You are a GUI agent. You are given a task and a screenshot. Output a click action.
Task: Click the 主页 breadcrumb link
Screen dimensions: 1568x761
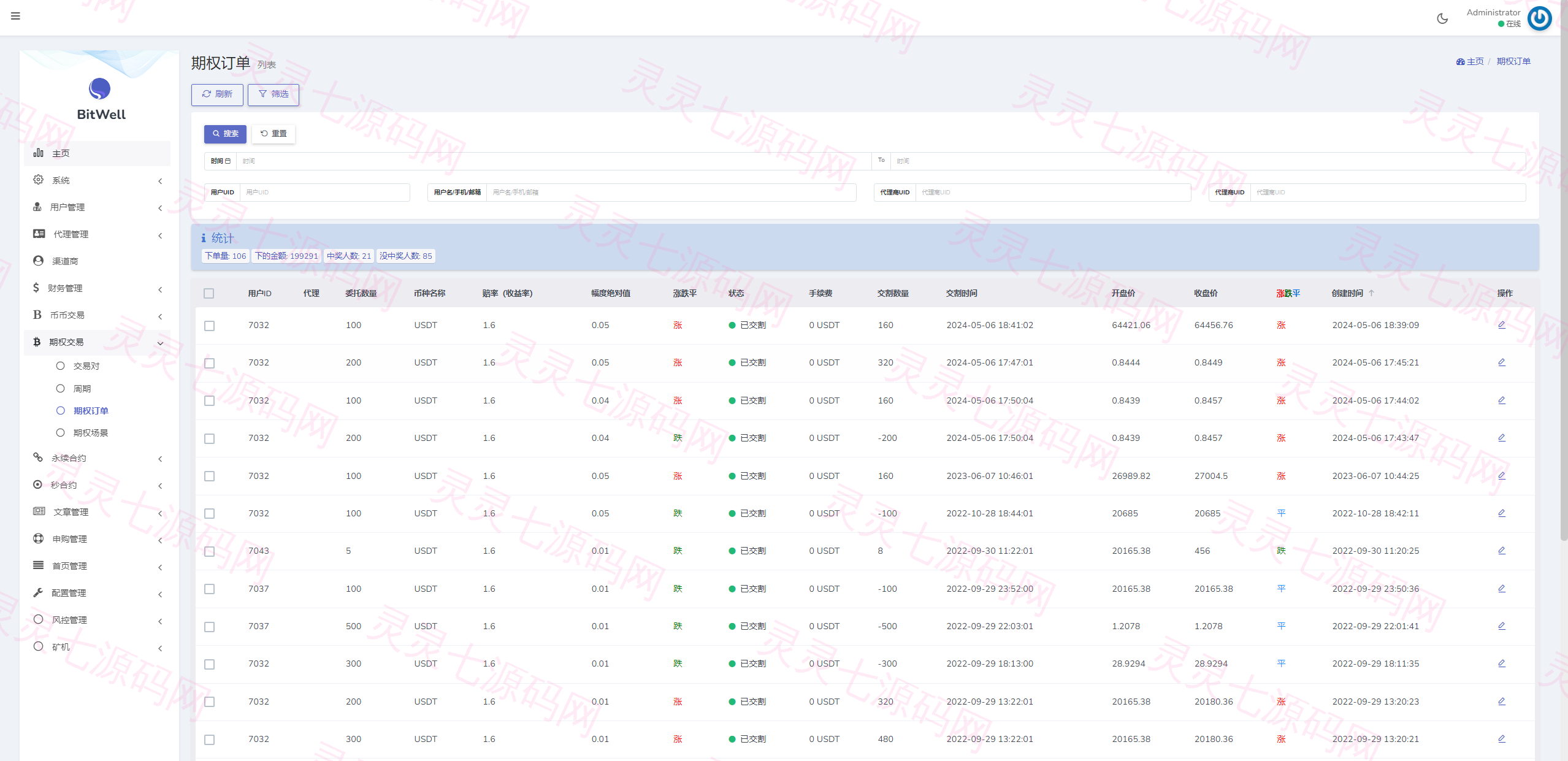click(1470, 61)
